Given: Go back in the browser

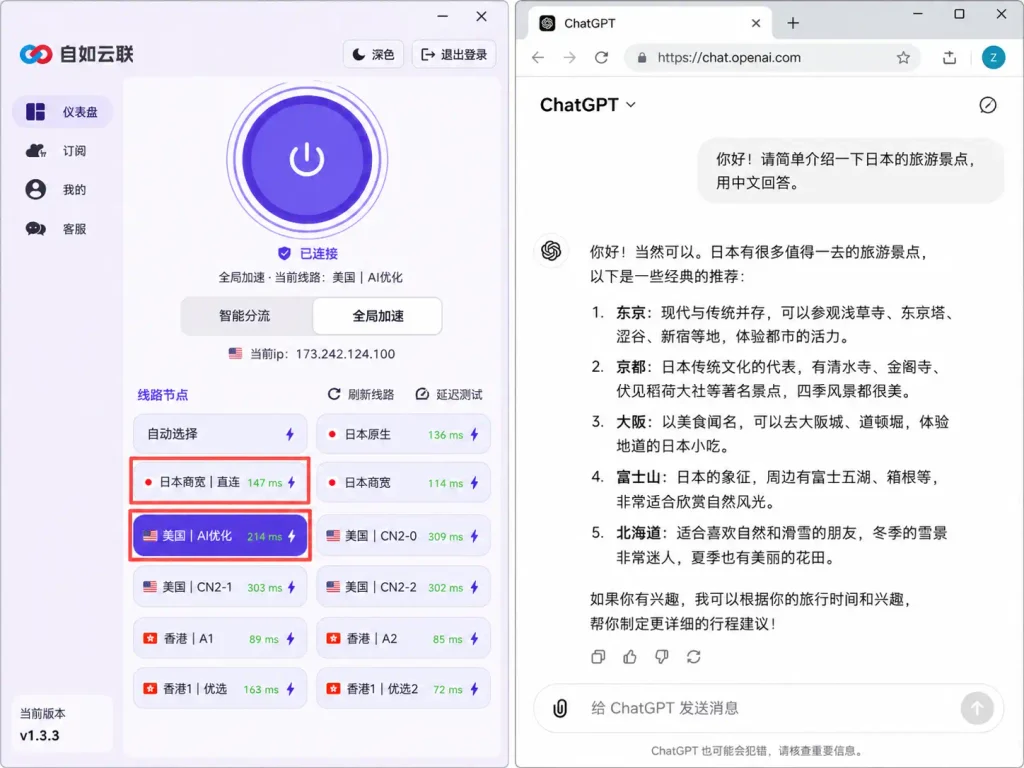Looking at the screenshot, I should point(538,57).
